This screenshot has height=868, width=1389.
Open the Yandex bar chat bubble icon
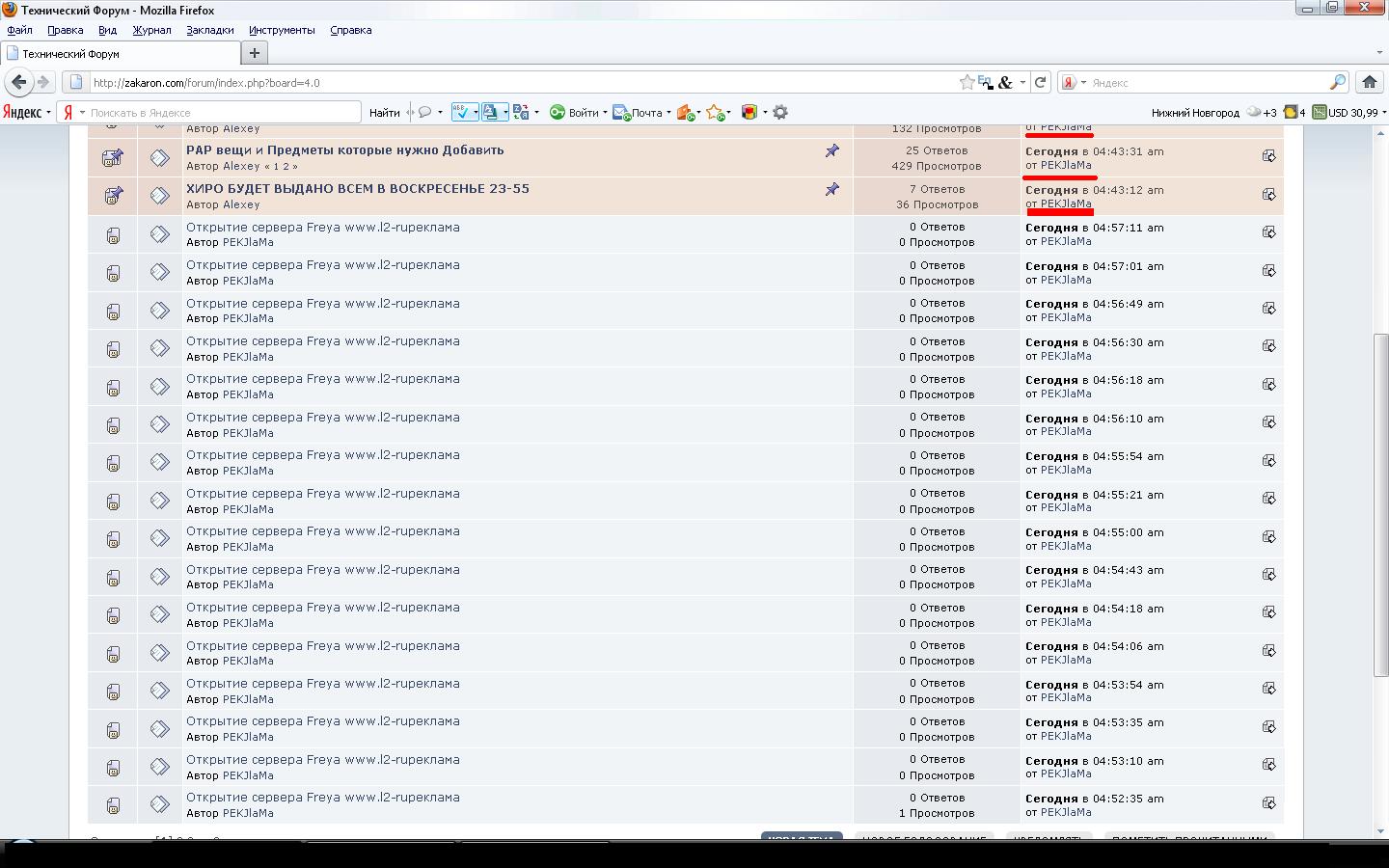pyautogui.click(x=424, y=113)
